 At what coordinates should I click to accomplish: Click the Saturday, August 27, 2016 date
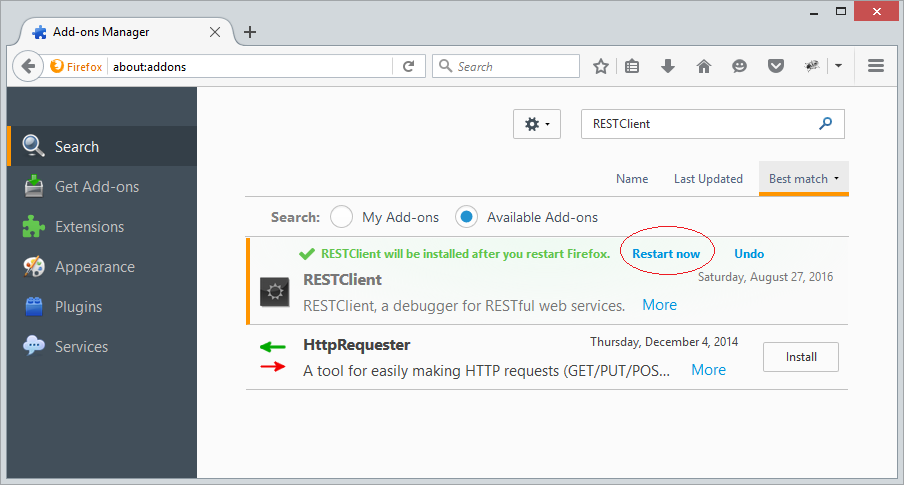point(765,277)
